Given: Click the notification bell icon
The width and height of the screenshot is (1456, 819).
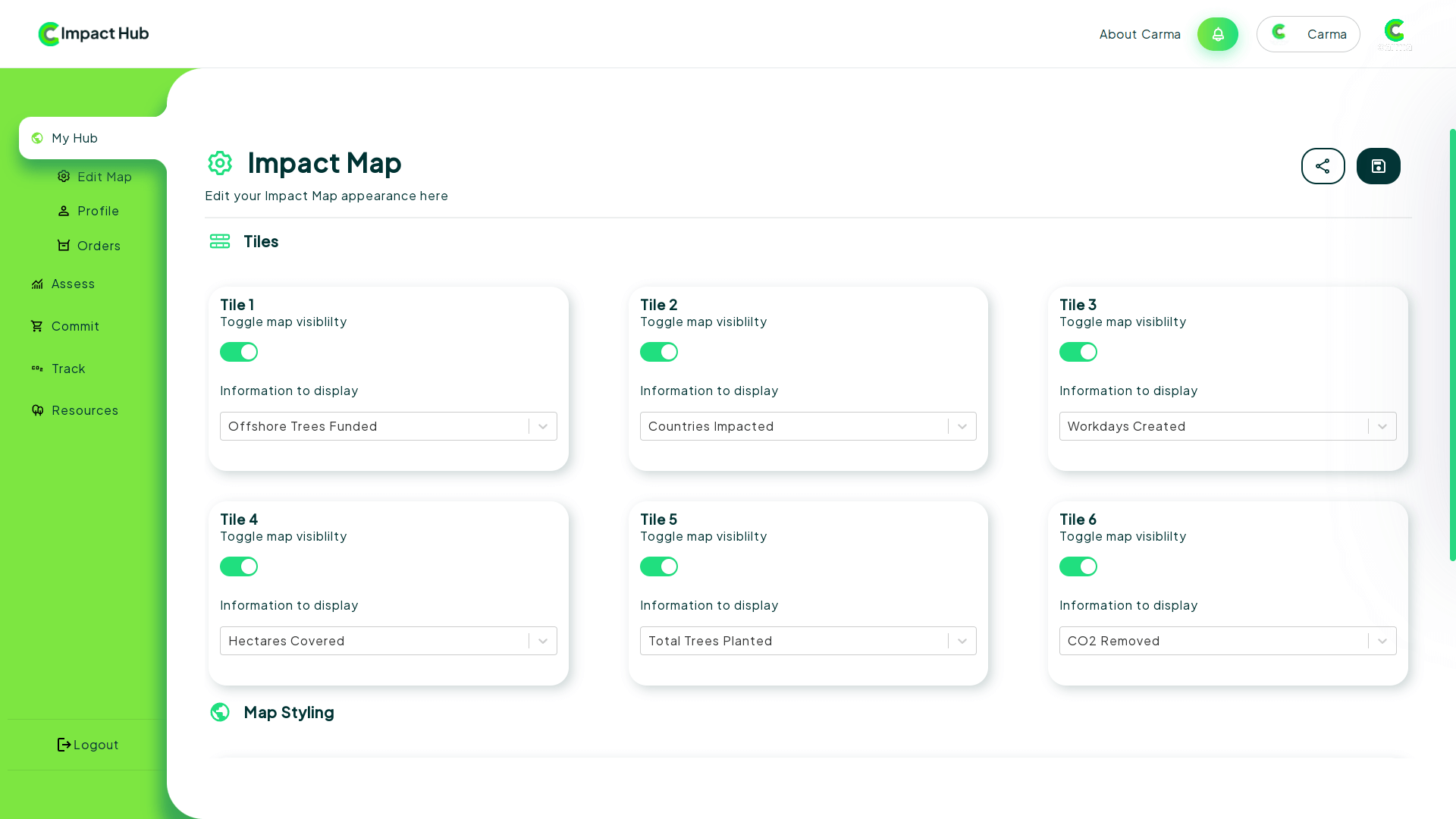Looking at the screenshot, I should click(1217, 34).
